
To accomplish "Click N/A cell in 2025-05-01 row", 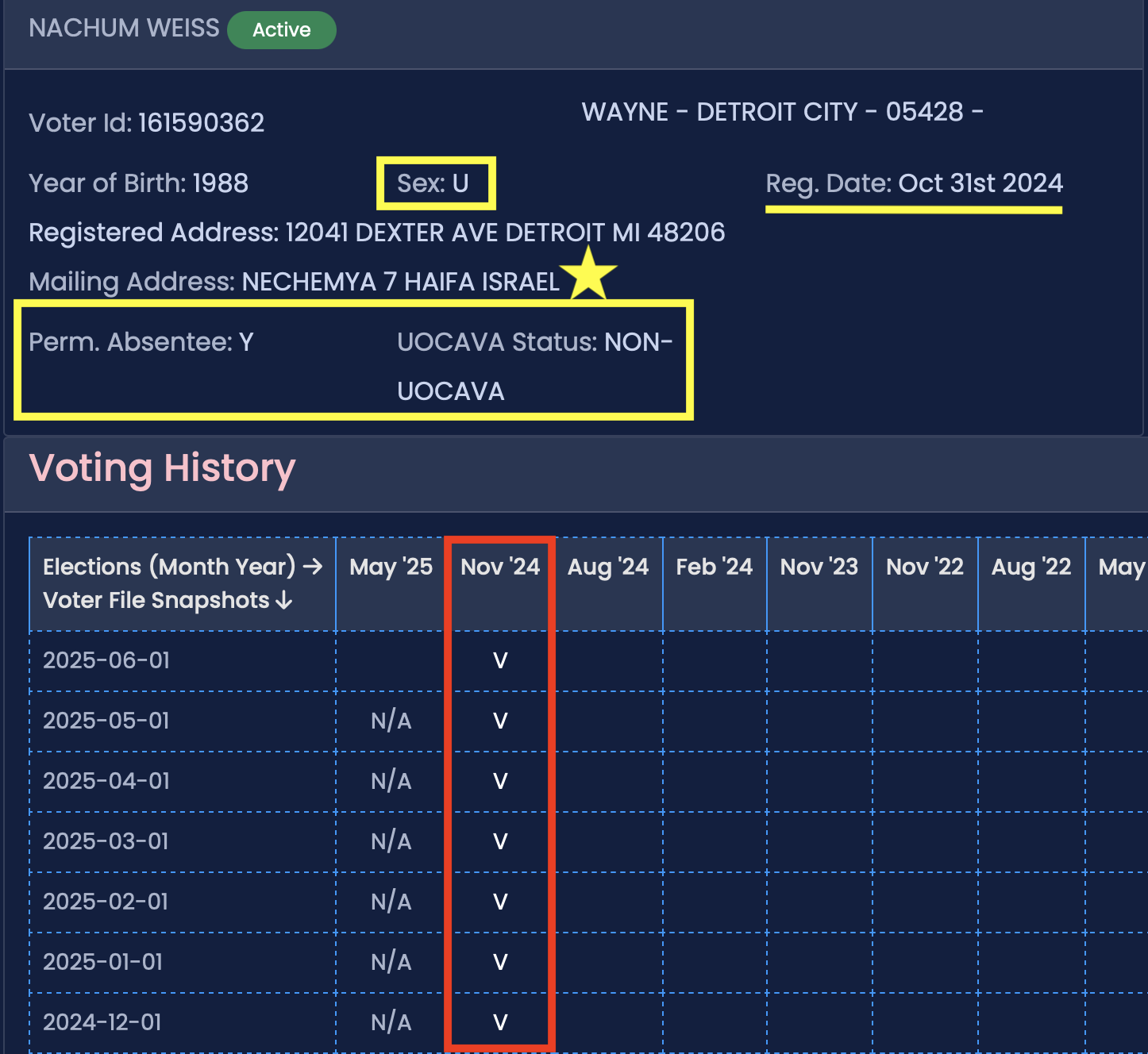I will [391, 721].
